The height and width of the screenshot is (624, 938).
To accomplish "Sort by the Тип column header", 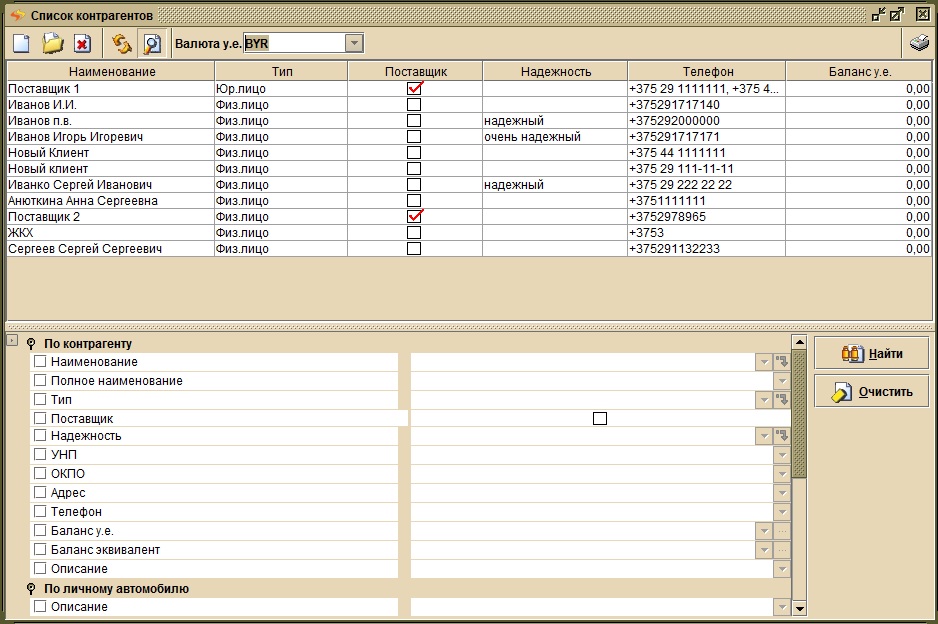I will click(x=282, y=72).
